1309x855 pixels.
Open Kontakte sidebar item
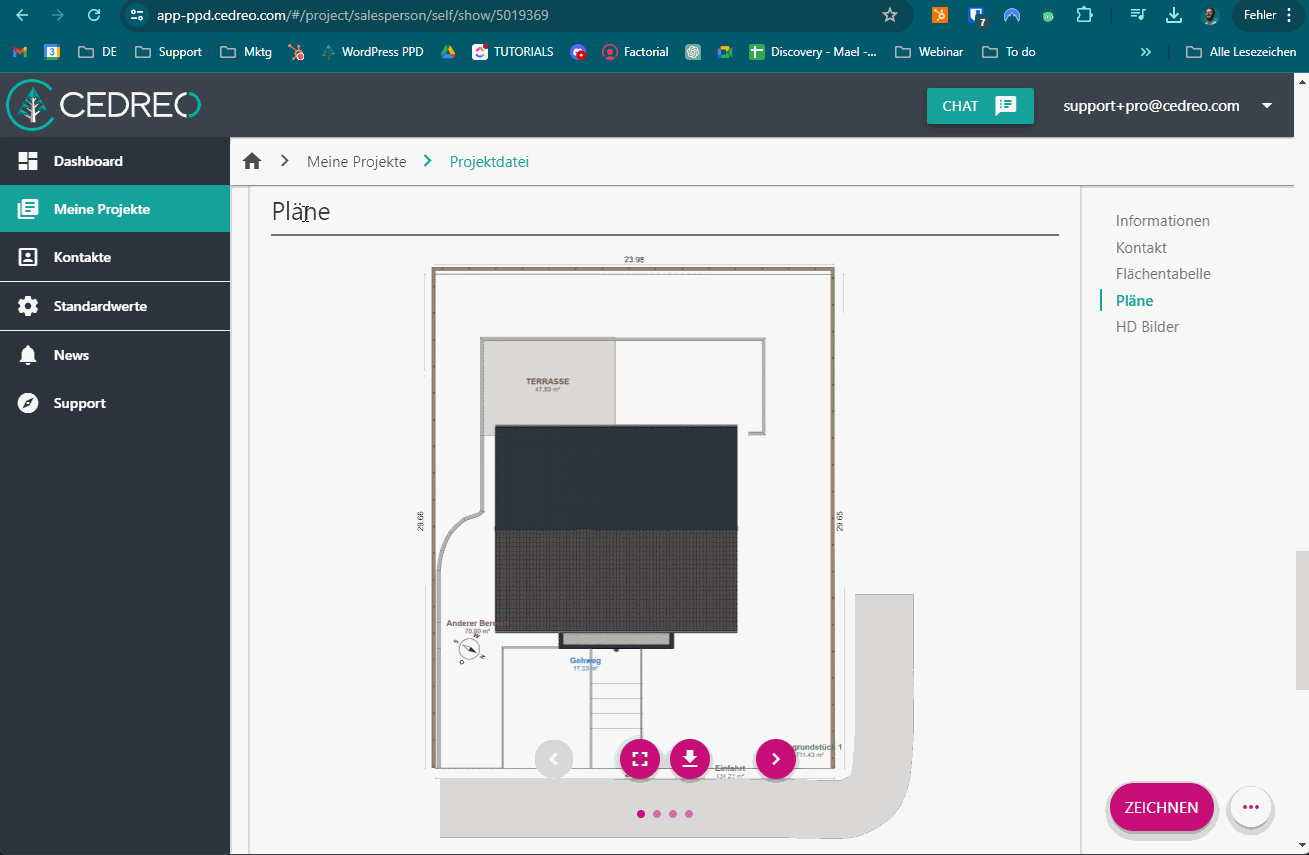click(x=115, y=257)
